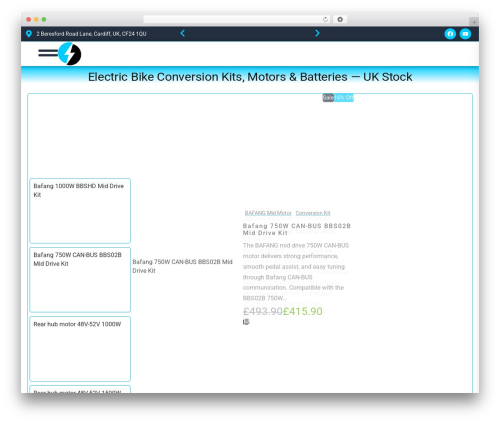Screen dimensions: 500x423
Task: Select the Bafang 1000W BBSHD Mid Drive Kit card
Action: coord(80,211)
